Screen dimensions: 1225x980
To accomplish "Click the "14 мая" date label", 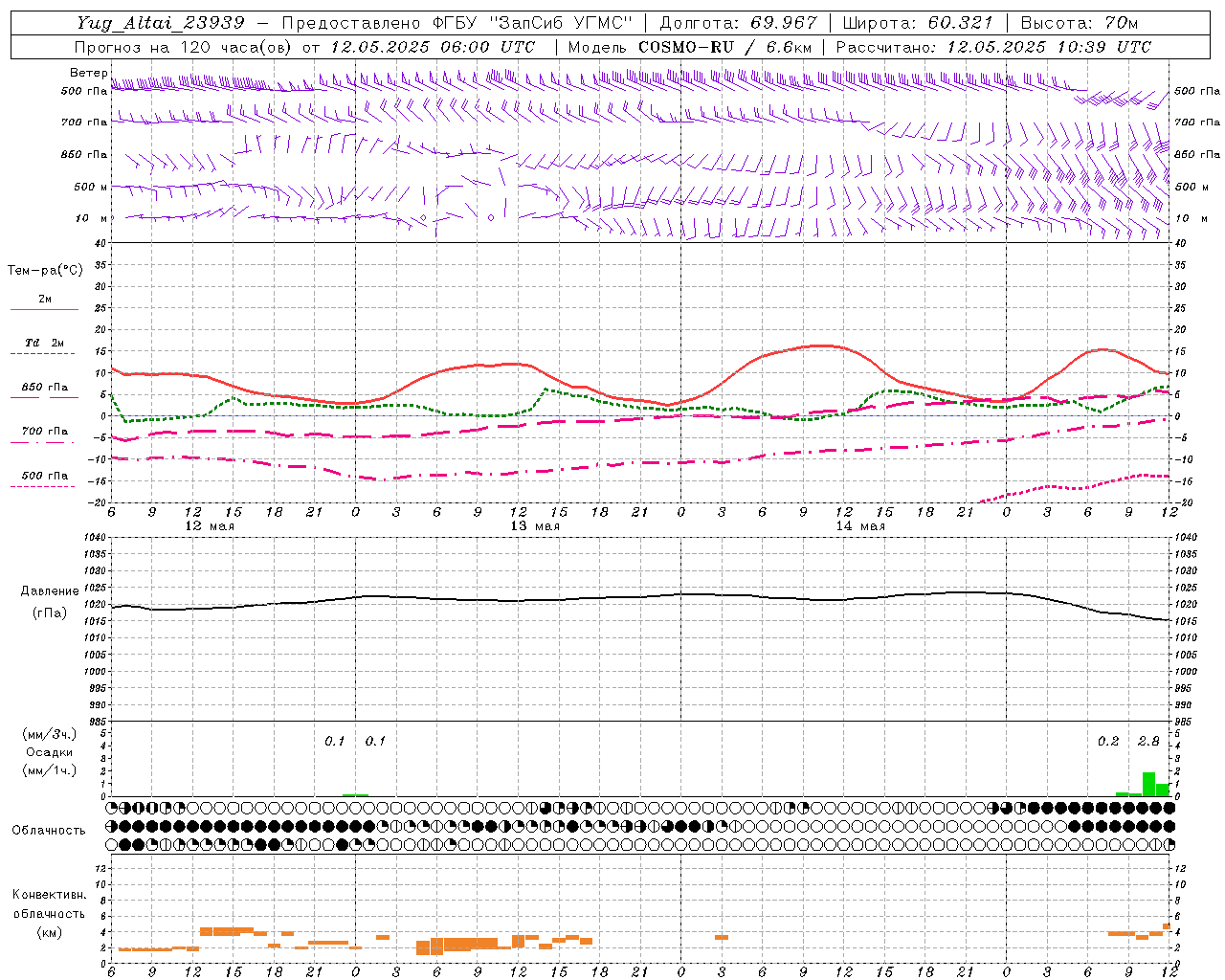I will pyautogui.click(x=860, y=526).
